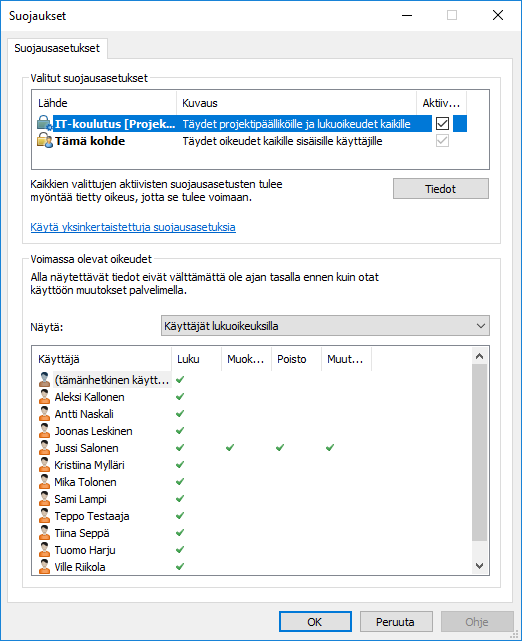Click the IT-koulutus padlock source icon
Viewport: 522px width, 641px height.
tap(44, 123)
